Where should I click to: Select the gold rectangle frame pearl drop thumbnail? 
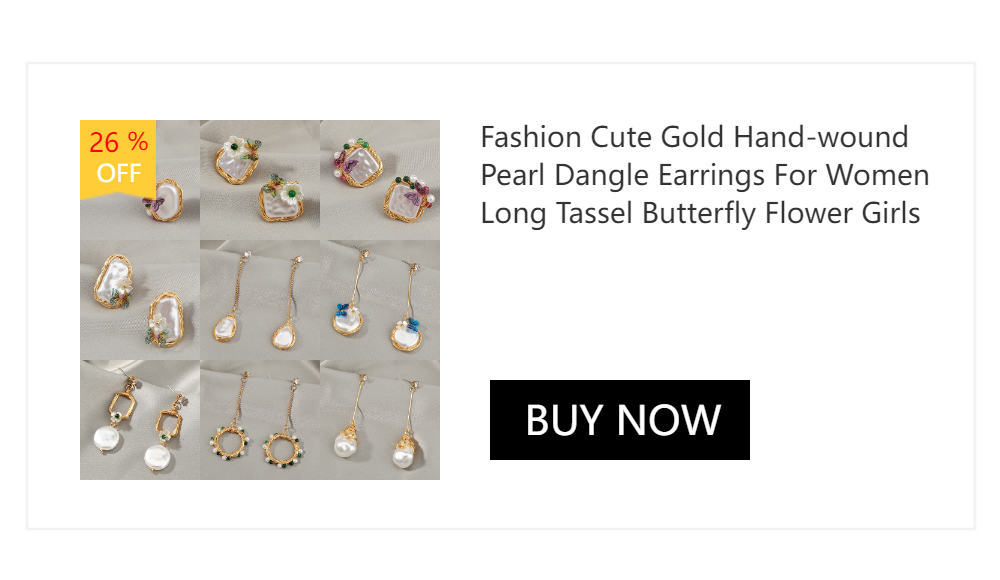pos(140,420)
